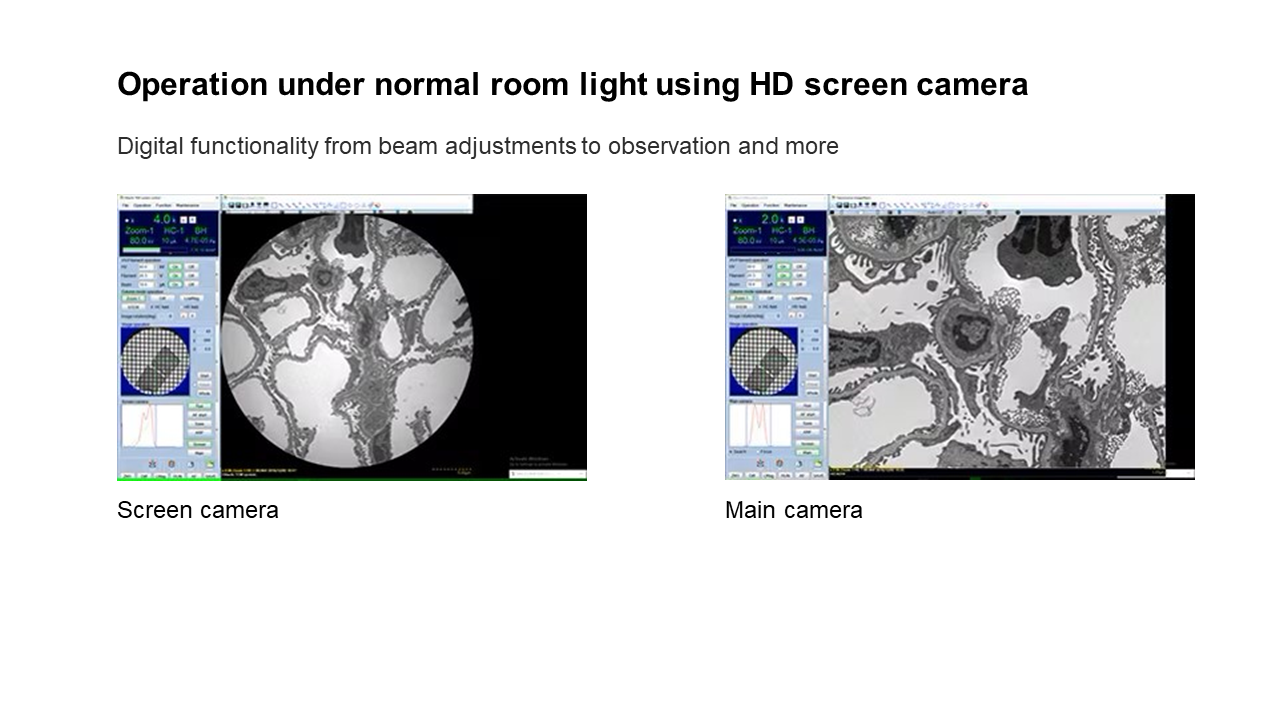Viewport: 1280px width, 720px height.
Task: Click stage grid thumbnail in Screen camera panel
Action: tap(152, 360)
